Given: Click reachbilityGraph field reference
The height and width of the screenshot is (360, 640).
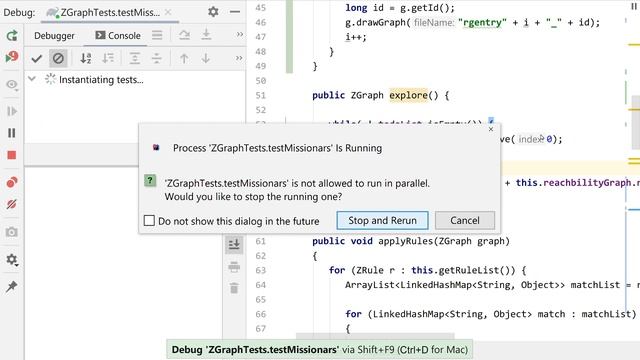Looking at the screenshot, I should click(x=587, y=182).
